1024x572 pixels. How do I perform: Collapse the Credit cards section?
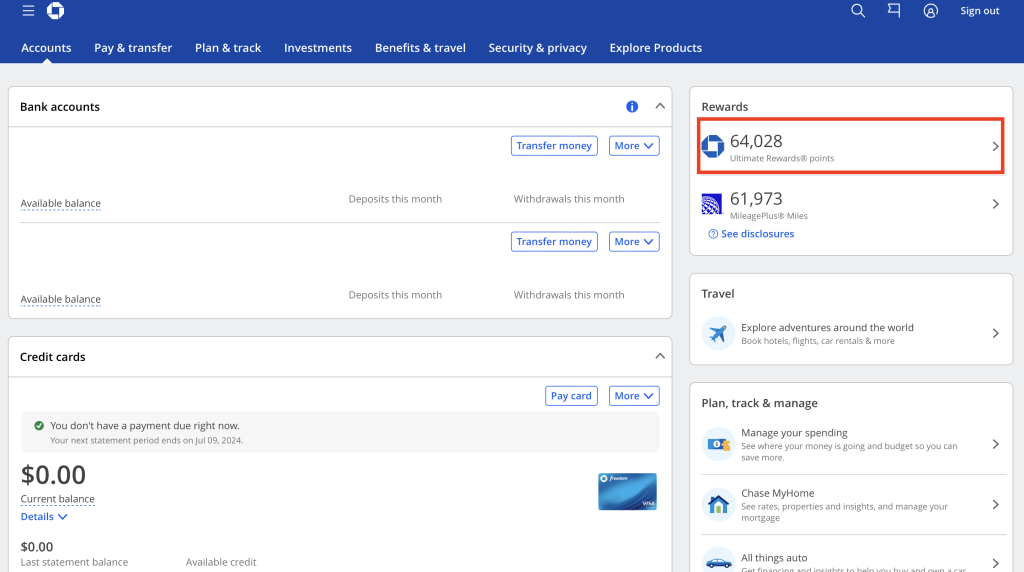tap(660, 356)
